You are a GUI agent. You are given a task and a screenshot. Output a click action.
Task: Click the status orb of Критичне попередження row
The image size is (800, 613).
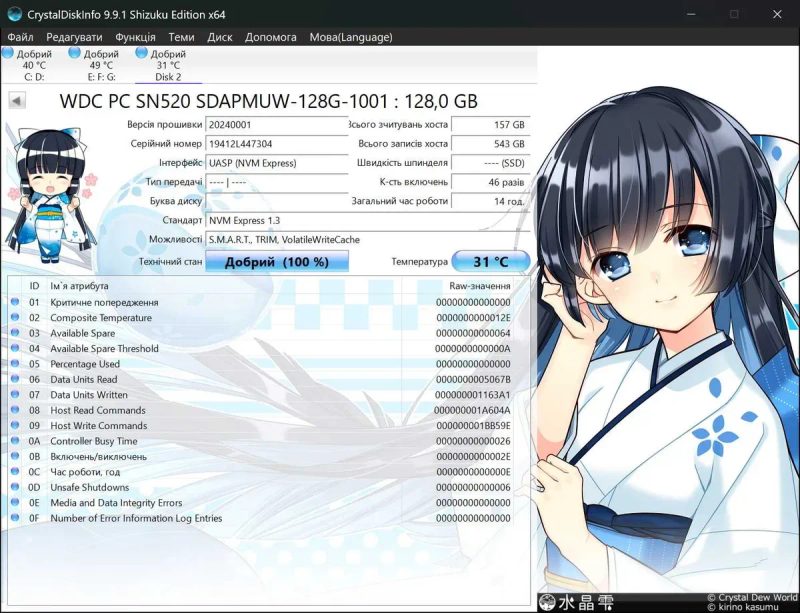tap(15, 302)
